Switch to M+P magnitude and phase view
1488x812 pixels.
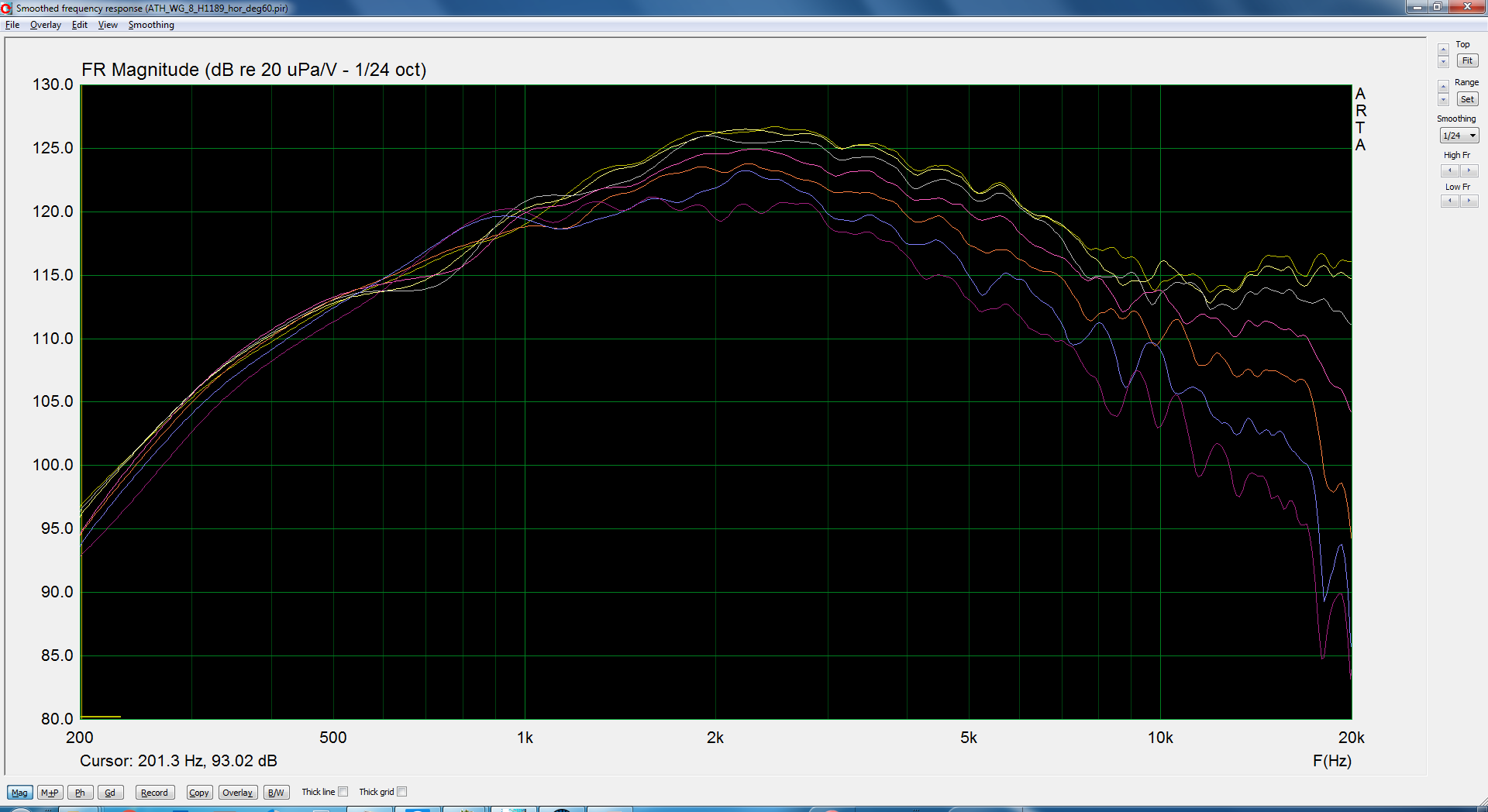pyautogui.click(x=50, y=793)
